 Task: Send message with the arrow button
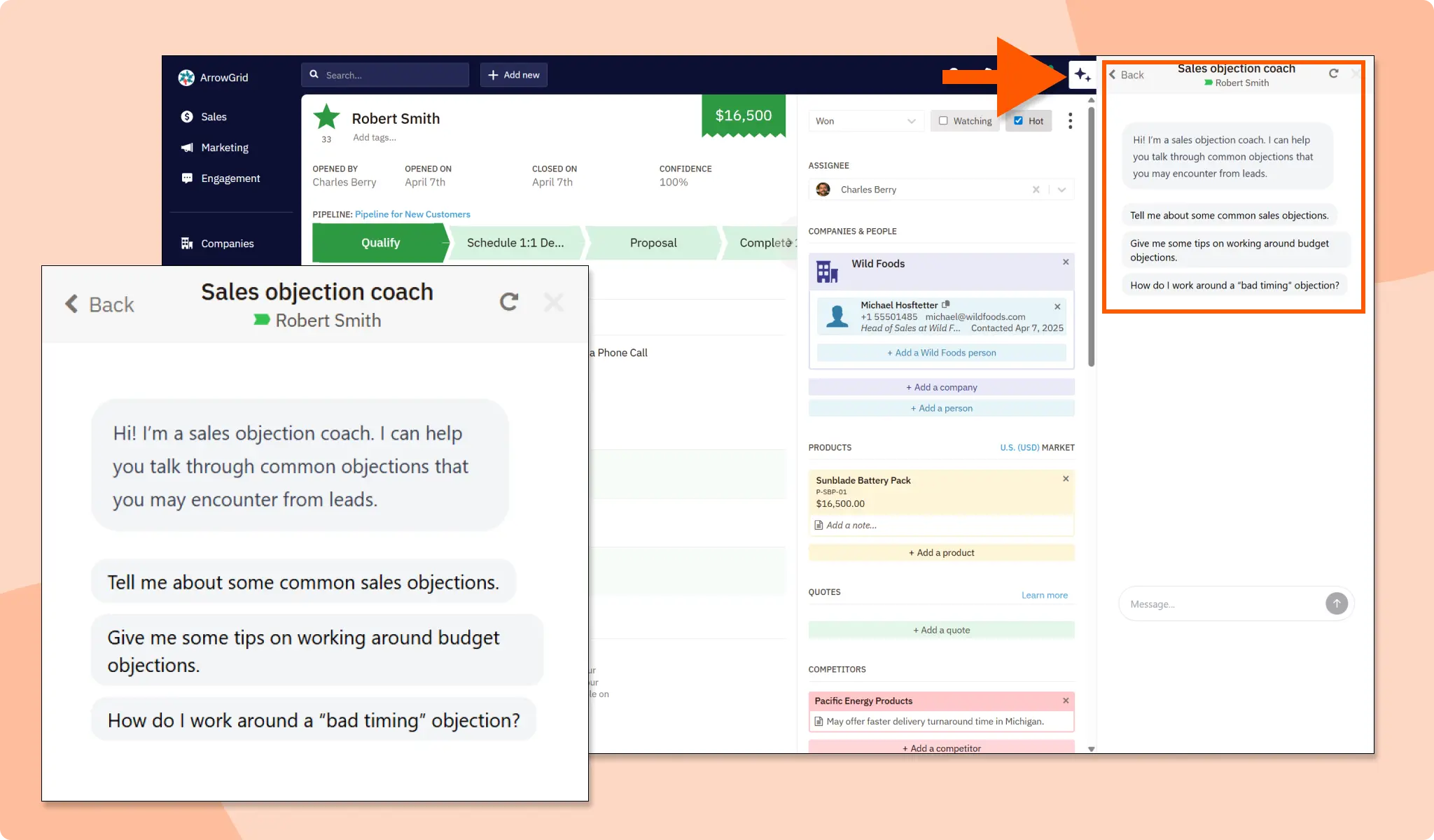pos(1336,603)
